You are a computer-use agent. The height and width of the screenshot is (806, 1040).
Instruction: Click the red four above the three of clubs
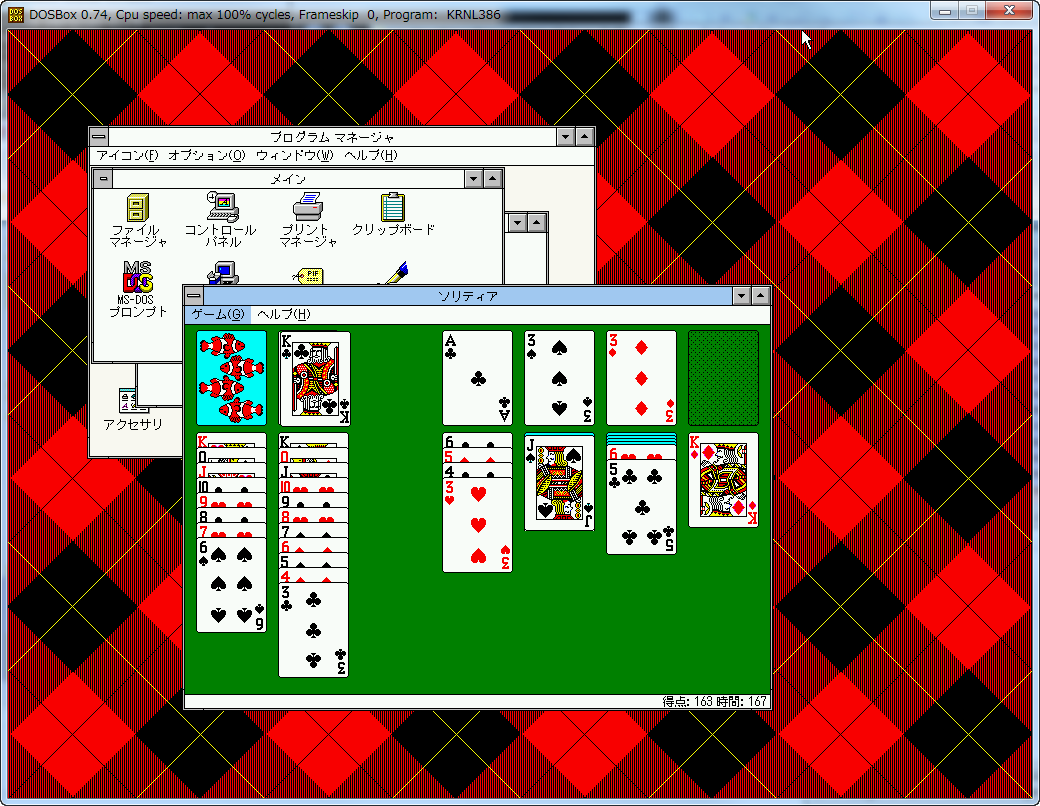314,575
